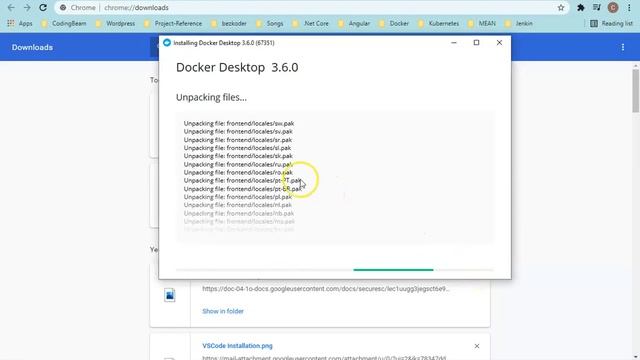This screenshot has height=360, width=640.
Task: Select log line frontend/locales/nl.pak
Action: click(x=238, y=205)
